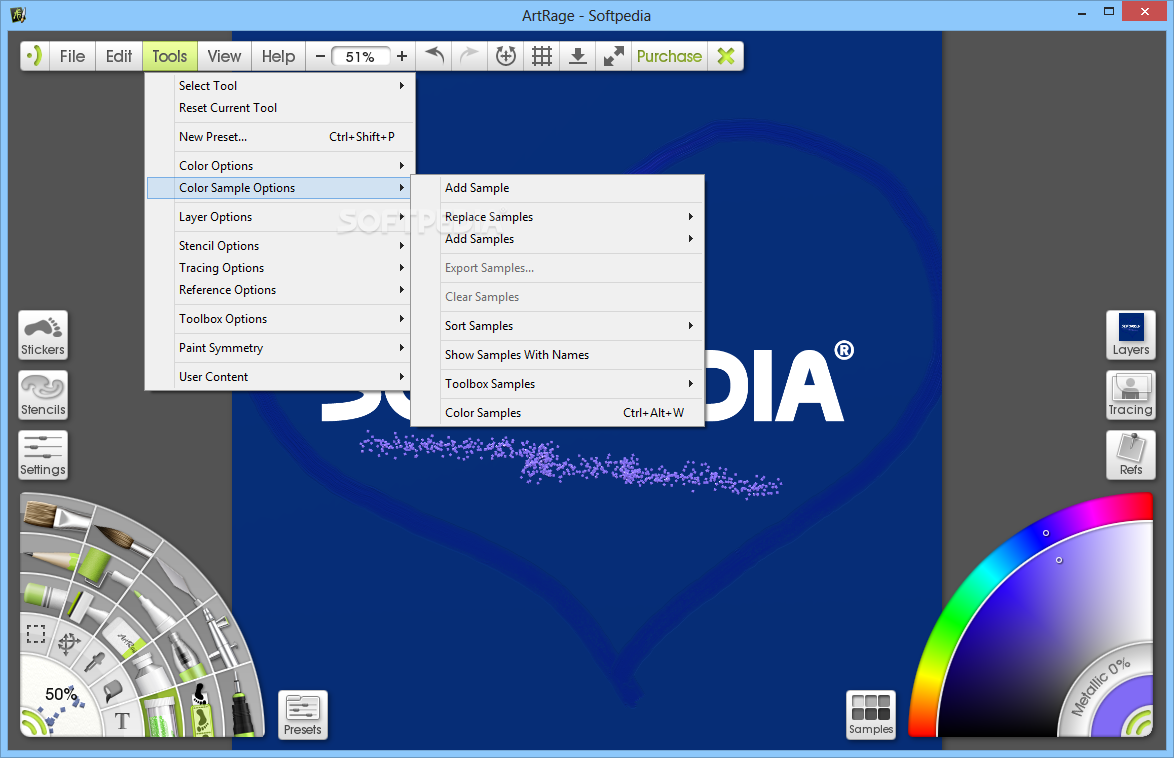This screenshot has width=1174, height=758.
Task: Select the Transform tool
Action: 69,643
